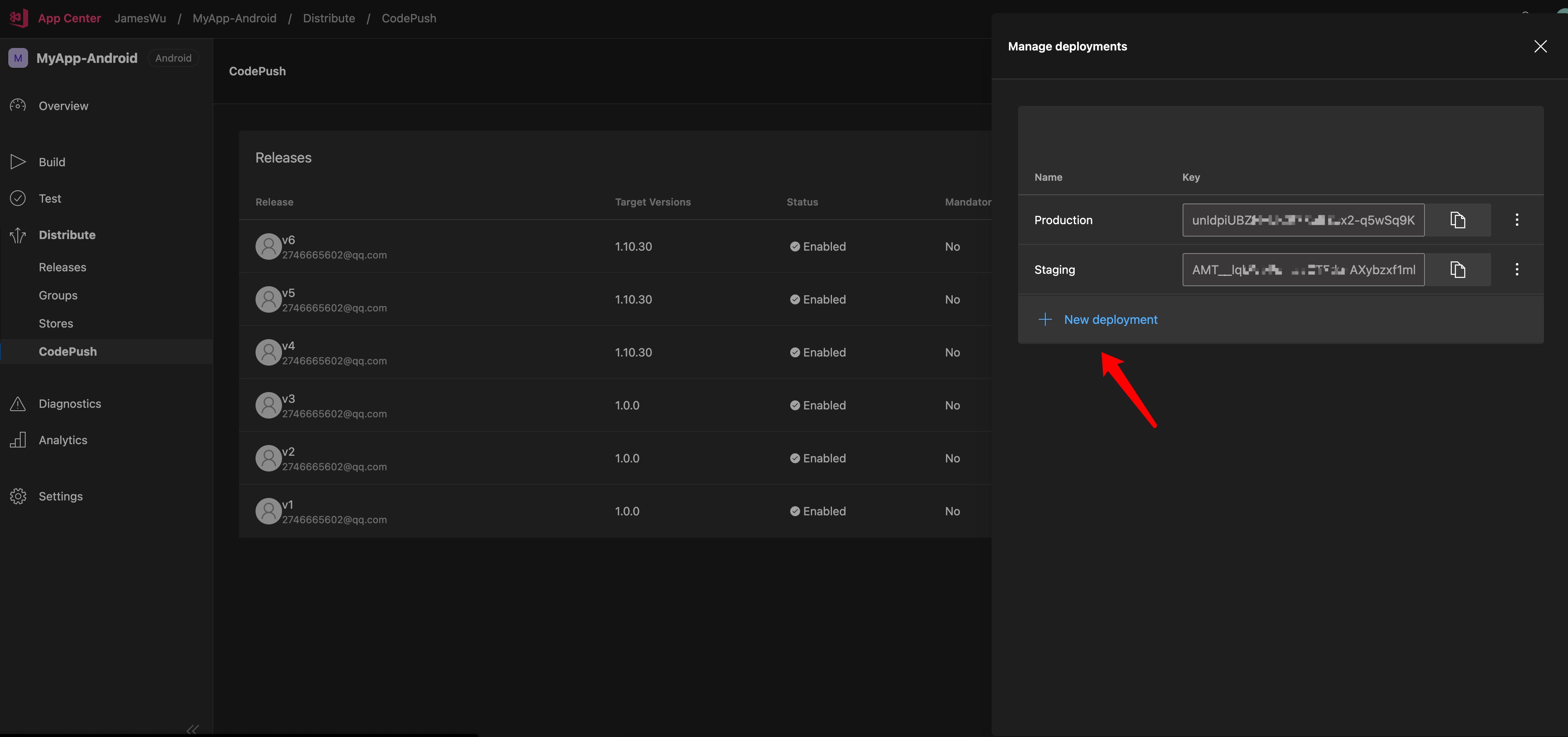Click the 1.0.0 version of release v3
This screenshot has height=737, width=1568.
click(627, 405)
